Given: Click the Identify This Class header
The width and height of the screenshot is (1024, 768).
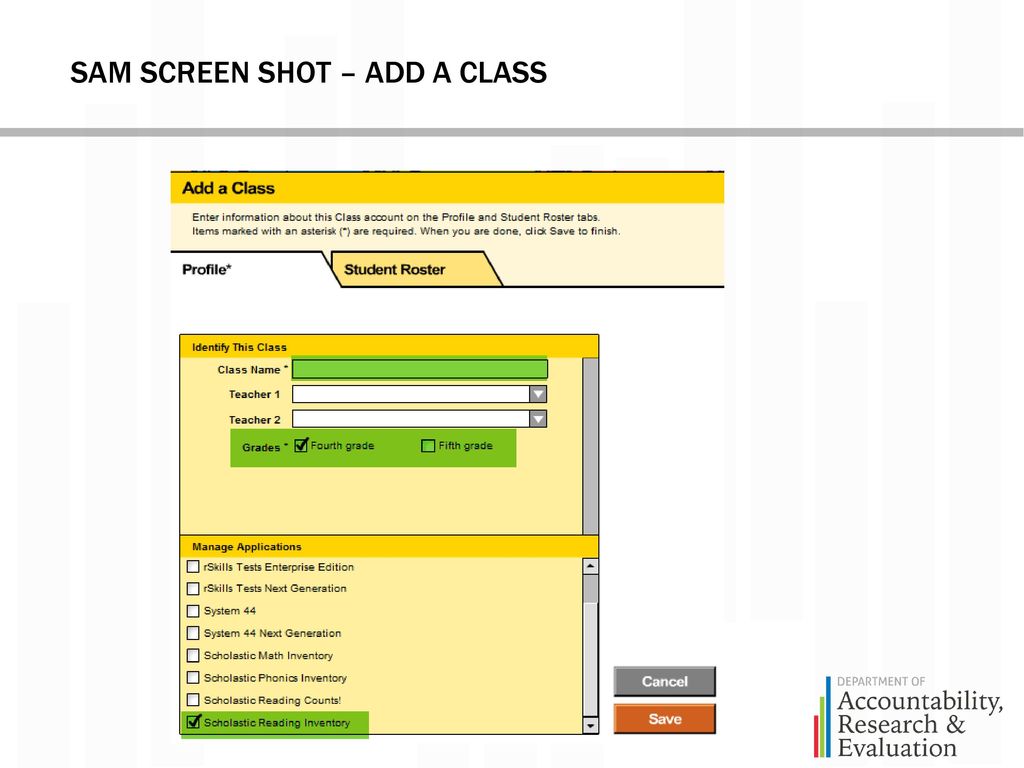Looking at the screenshot, I should pyautogui.click(x=389, y=347).
